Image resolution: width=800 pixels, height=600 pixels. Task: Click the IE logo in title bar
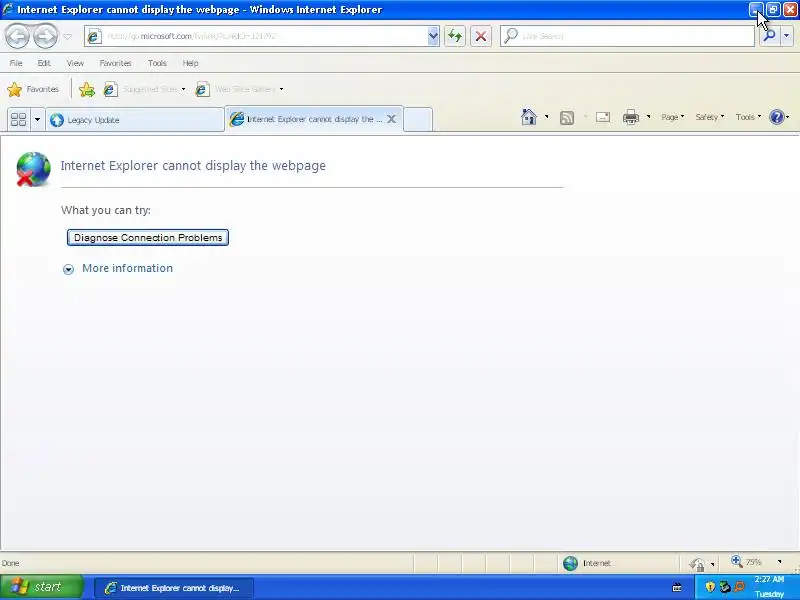coord(8,9)
